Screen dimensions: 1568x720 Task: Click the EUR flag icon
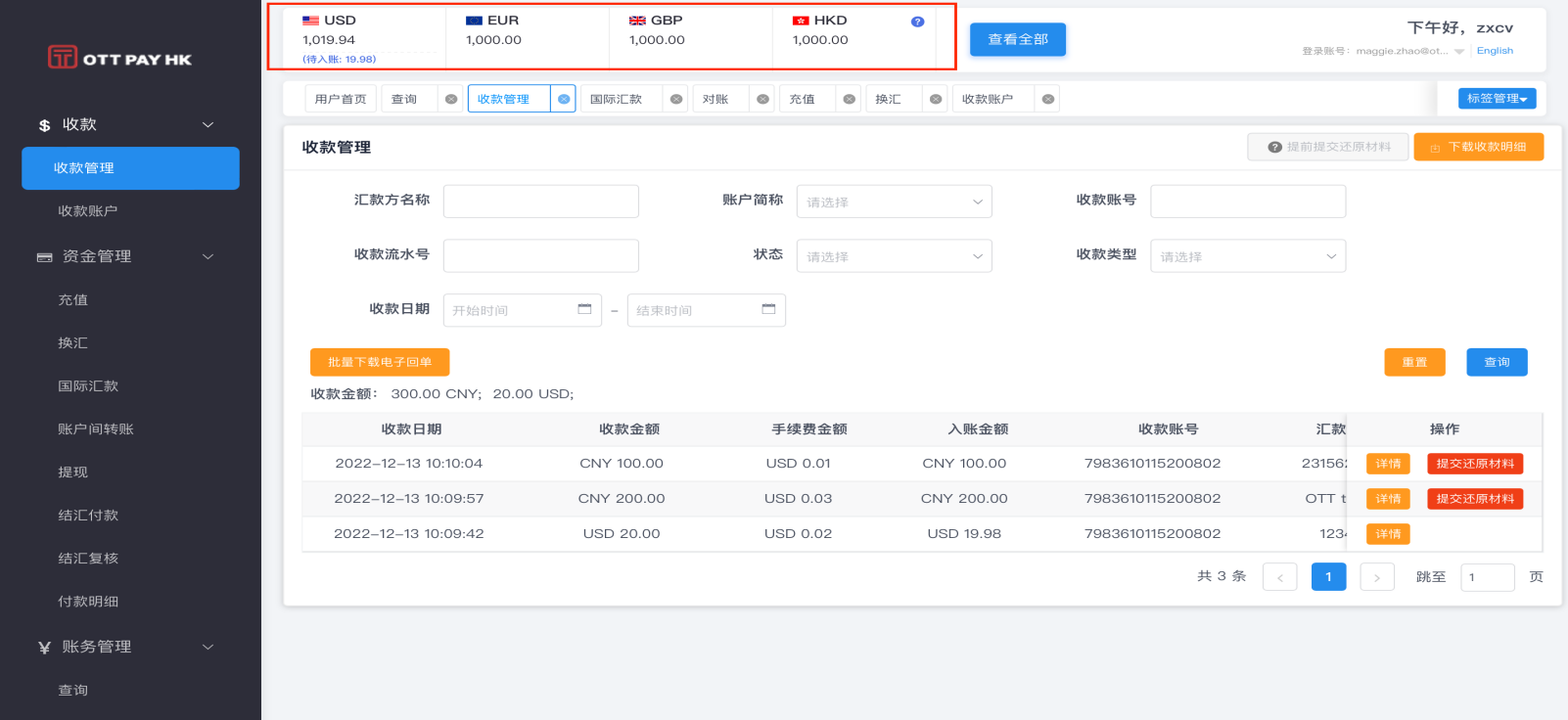tap(474, 21)
